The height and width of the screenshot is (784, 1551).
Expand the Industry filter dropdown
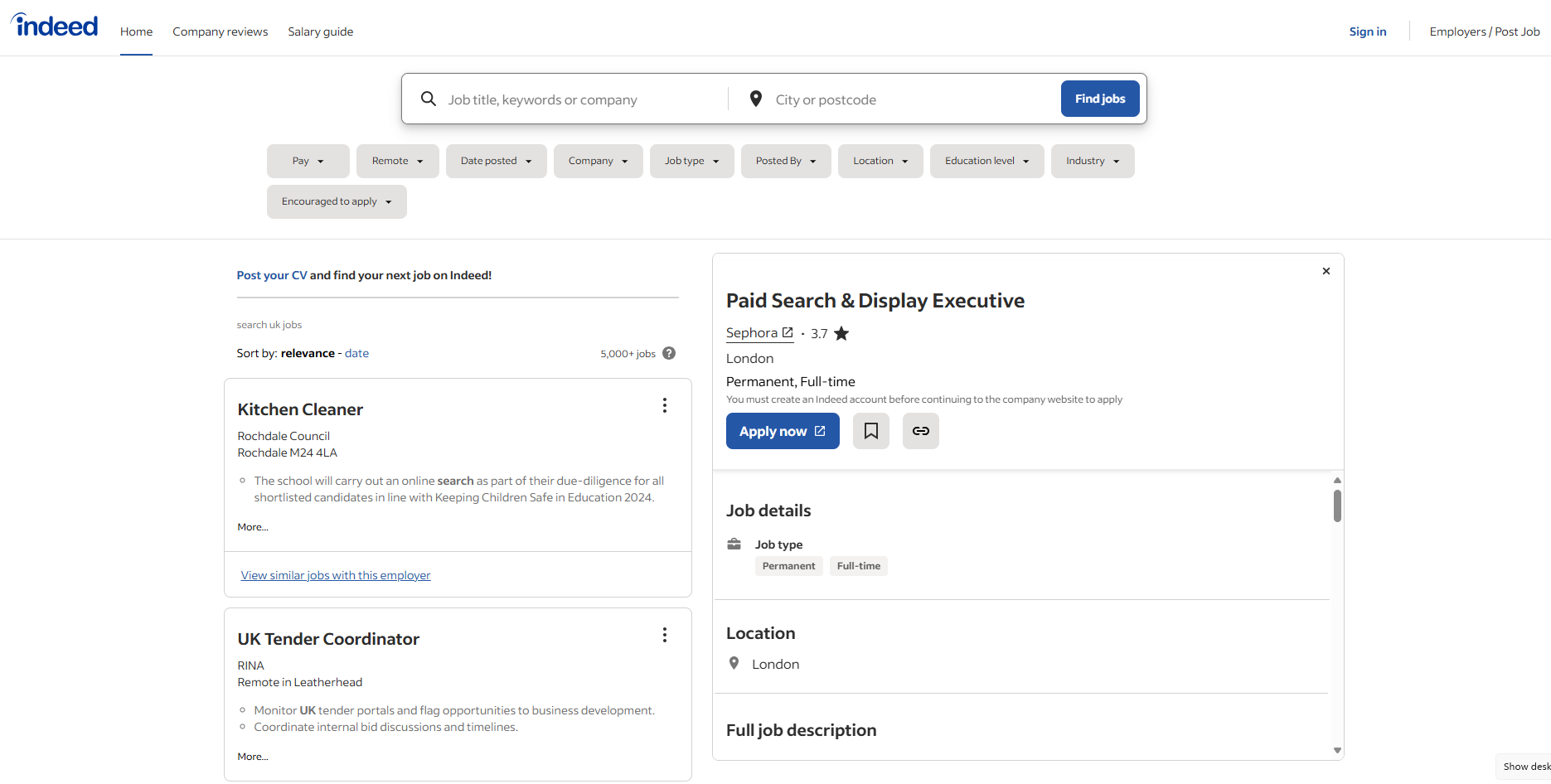[1093, 161]
